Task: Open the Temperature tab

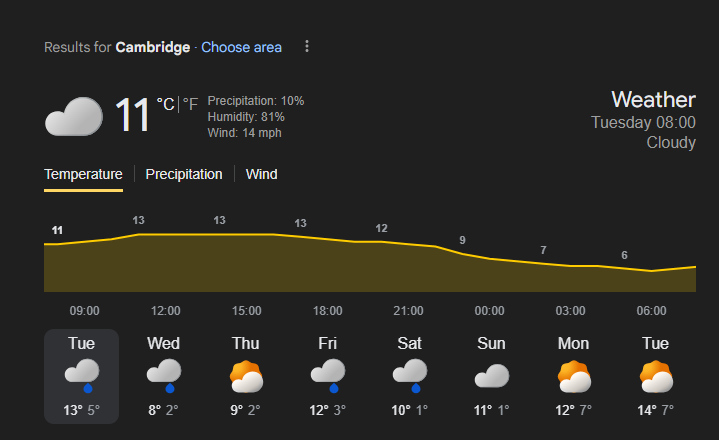Action: pyautogui.click(x=83, y=174)
